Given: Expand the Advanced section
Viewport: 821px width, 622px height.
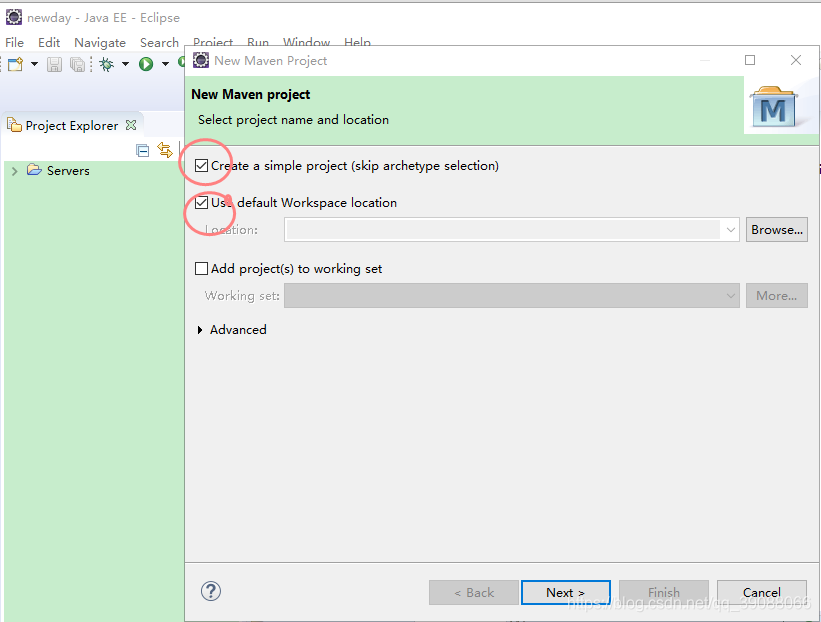Looking at the screenshot, I should pyautogui.click(x=200, y=330).
